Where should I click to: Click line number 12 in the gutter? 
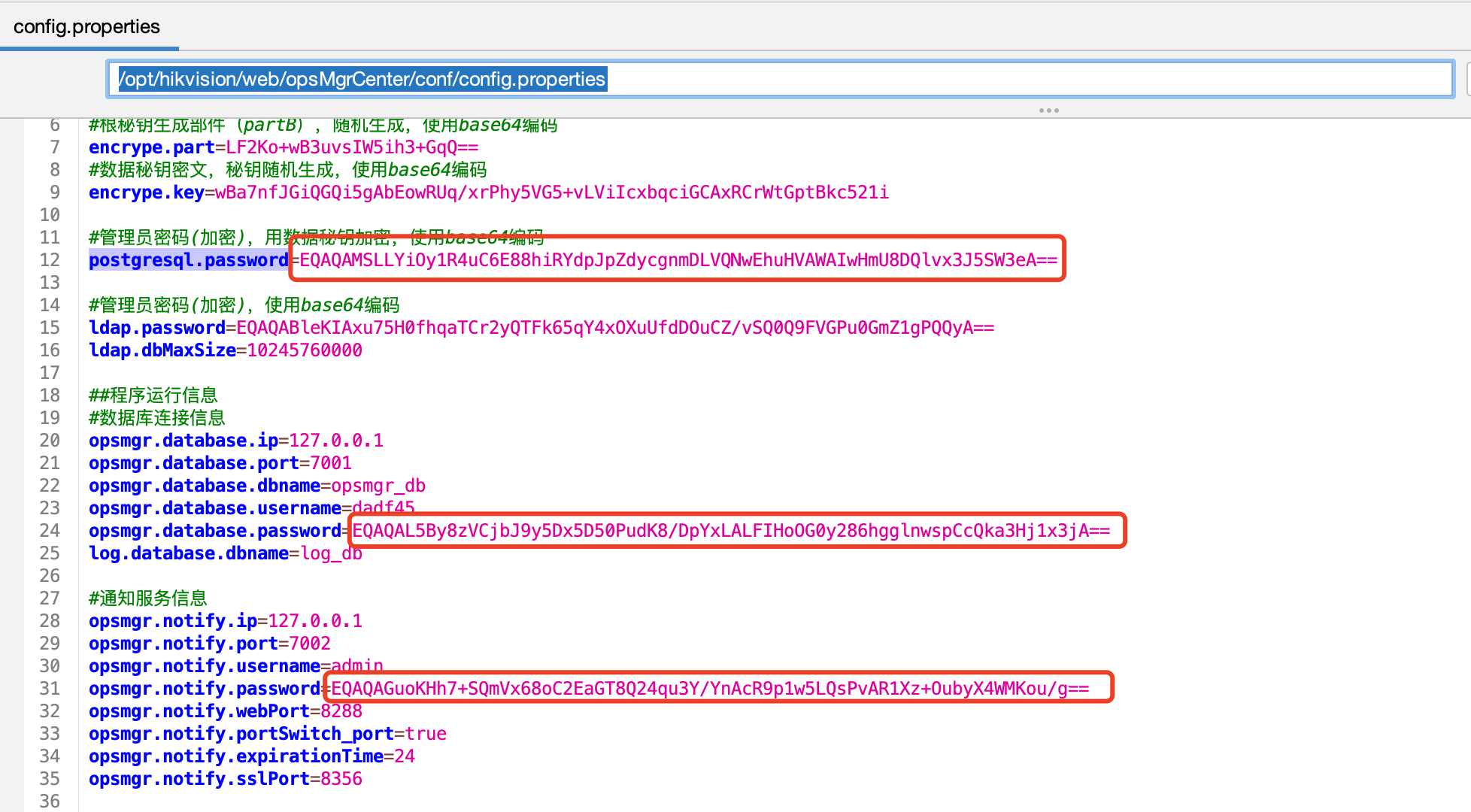(x=50, y=260)
